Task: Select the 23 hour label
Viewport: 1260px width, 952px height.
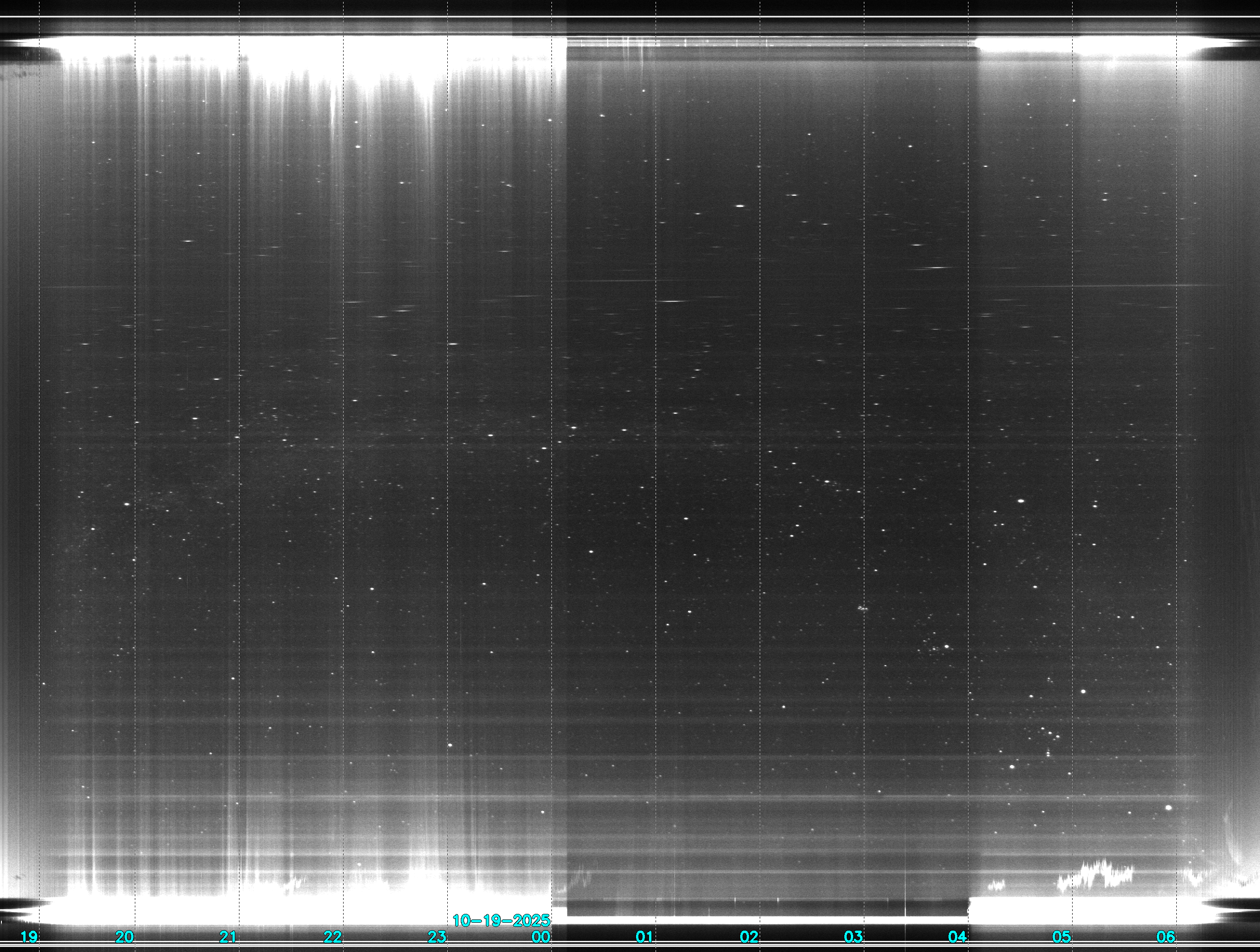Action: pyautogui.click(x=437, y=937)
